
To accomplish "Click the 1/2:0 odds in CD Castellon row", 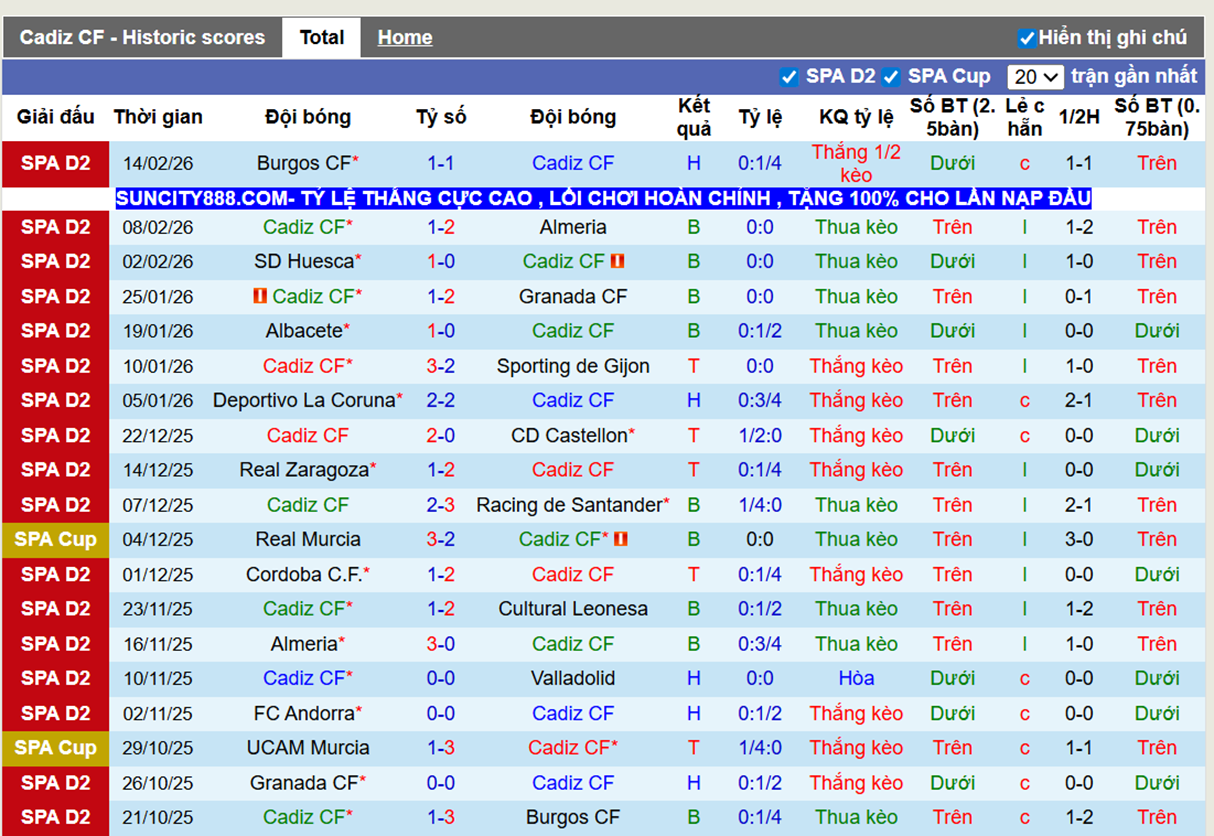I will (760, 435).
